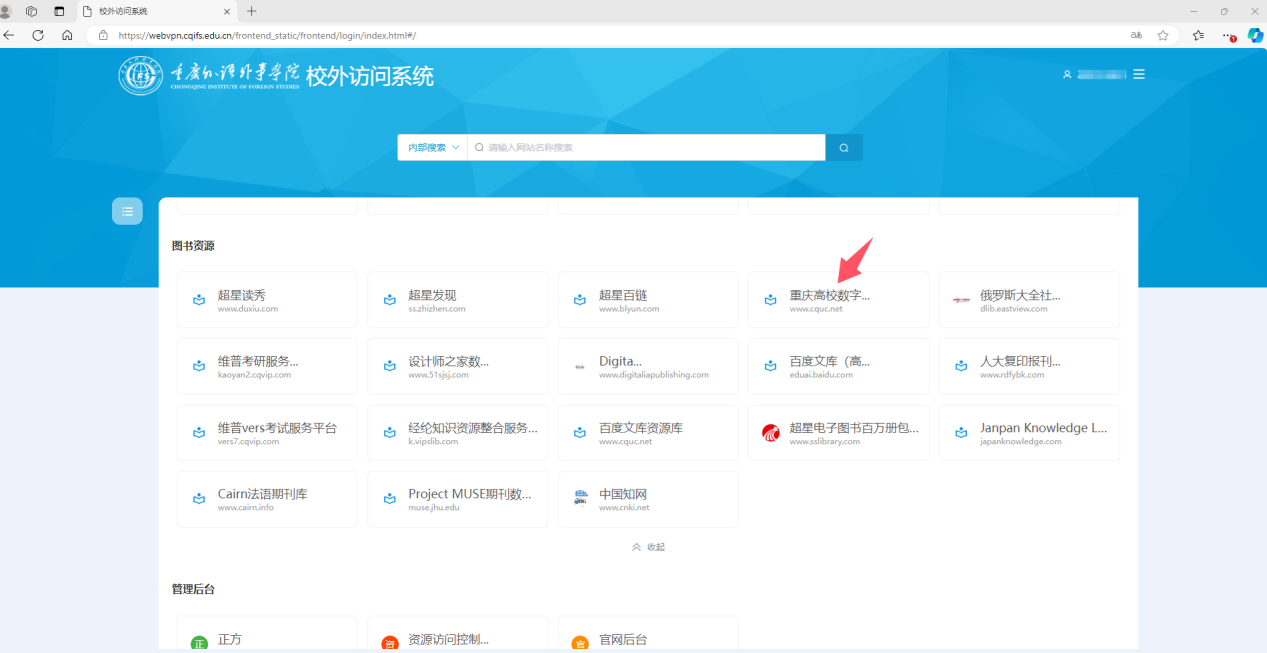Add this page to favorites
Image resolution: width=1267 pixels, height=653 pixels.
point(1163,35)
